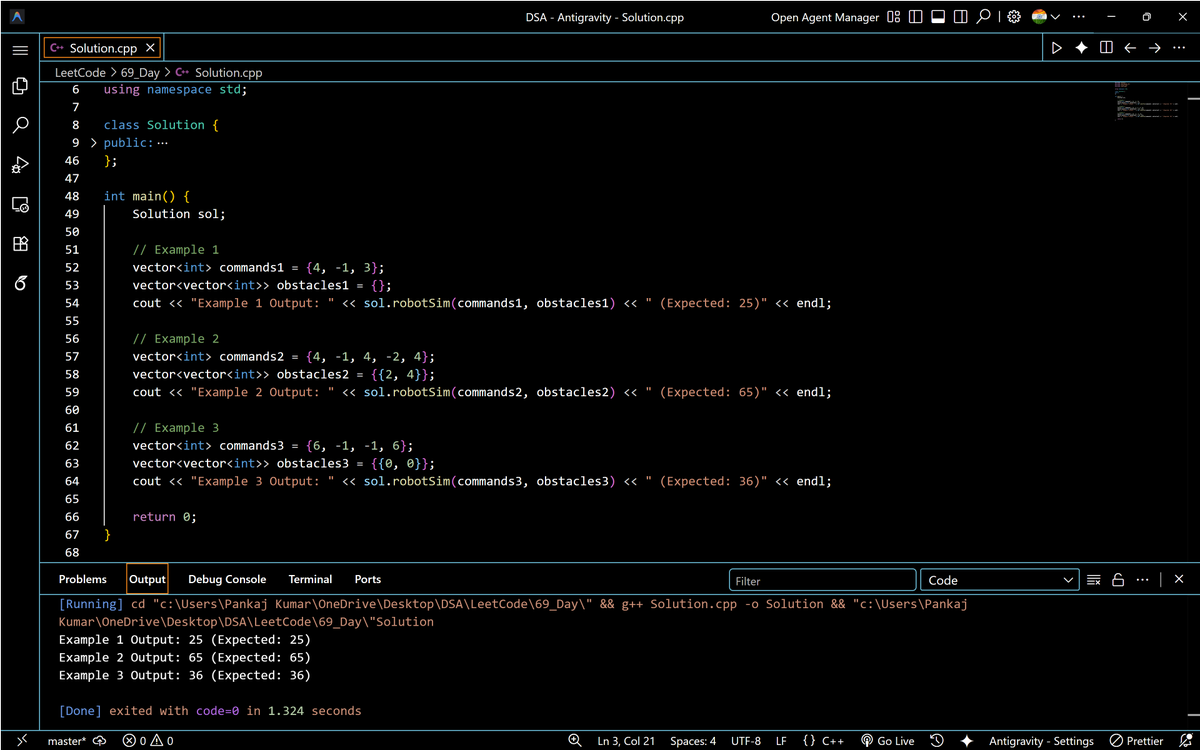
Task: Toggle the bottom panel visibility
Action: 938,17
